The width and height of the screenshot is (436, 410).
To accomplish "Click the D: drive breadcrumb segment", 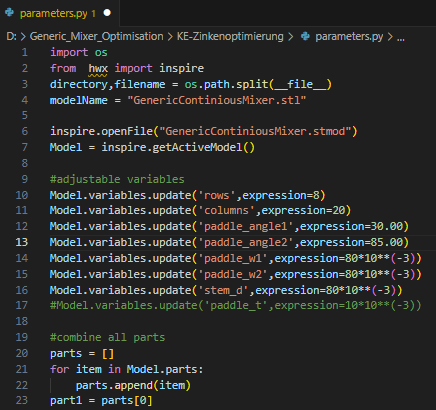I will (x=11, y=36).
